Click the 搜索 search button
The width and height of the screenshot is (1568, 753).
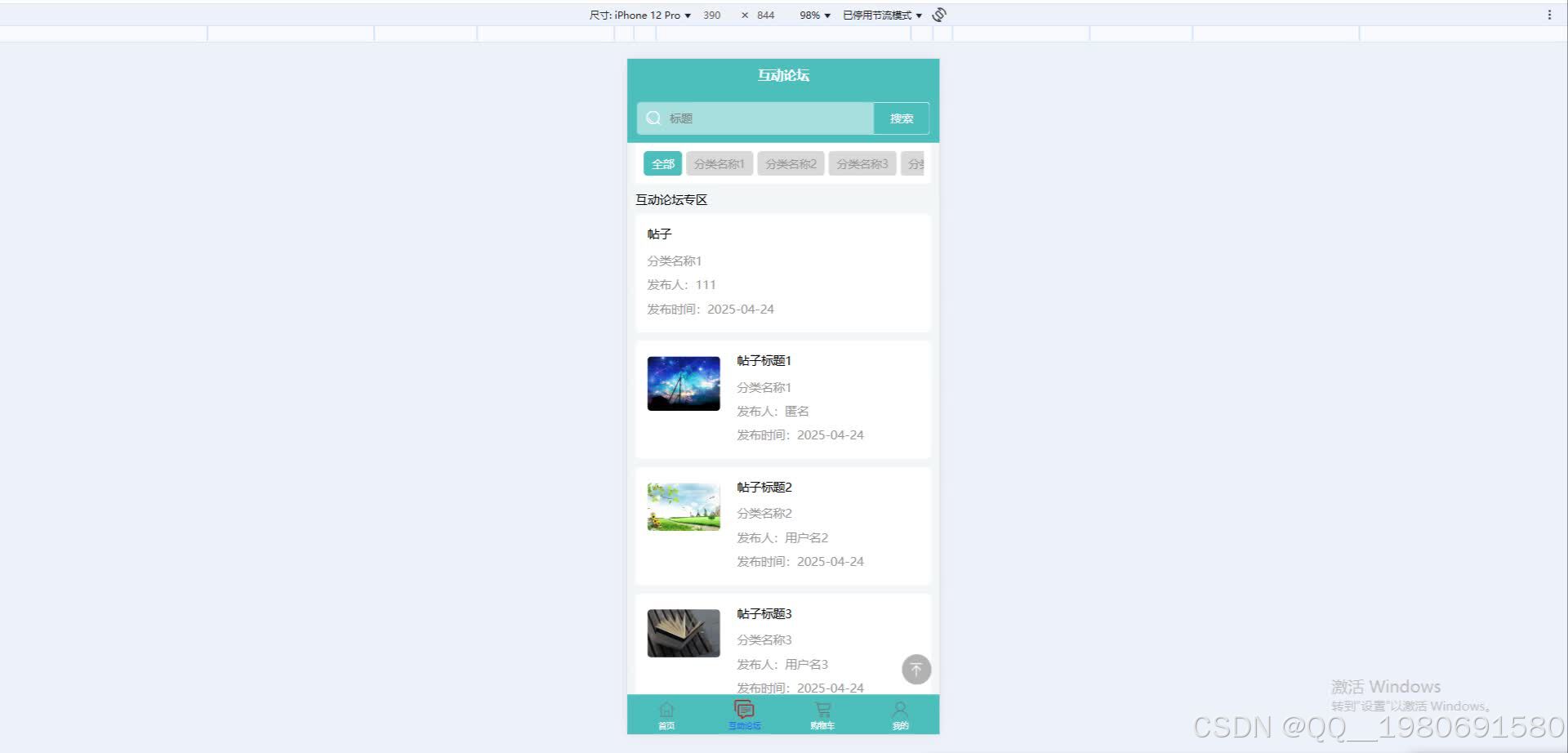(x=901, y=118)
